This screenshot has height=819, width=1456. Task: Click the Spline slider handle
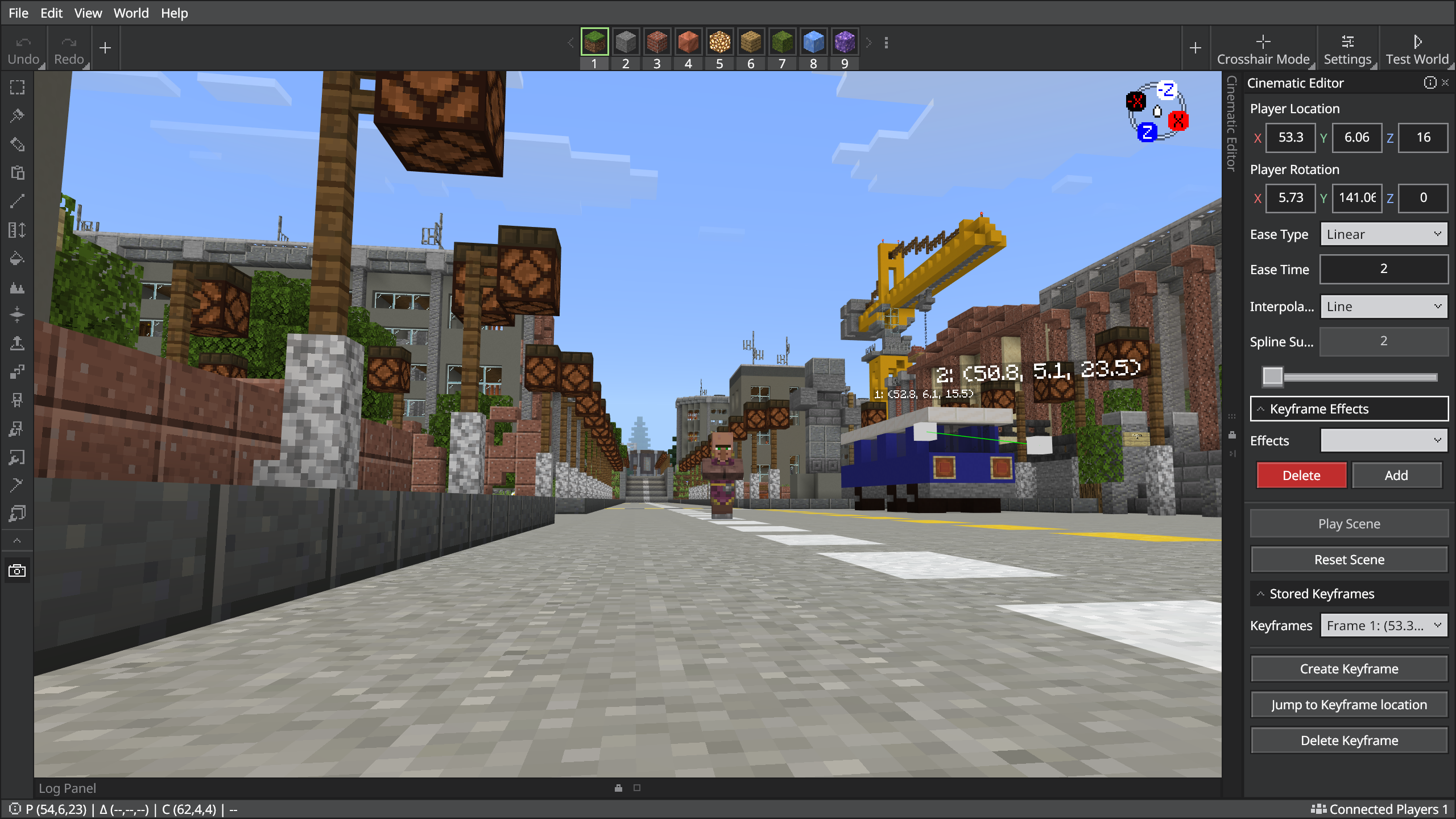1272,377
